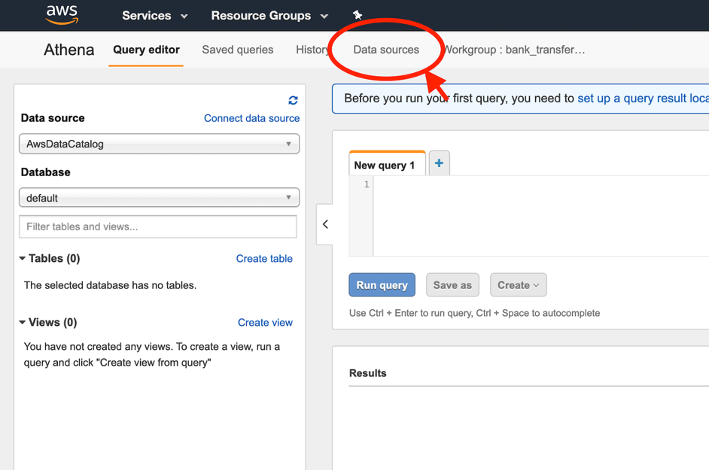Viewport: 710px width, 470px height.
Task: Open the Data sources tab
Action: pyautogui.click(x=386, y=50)
